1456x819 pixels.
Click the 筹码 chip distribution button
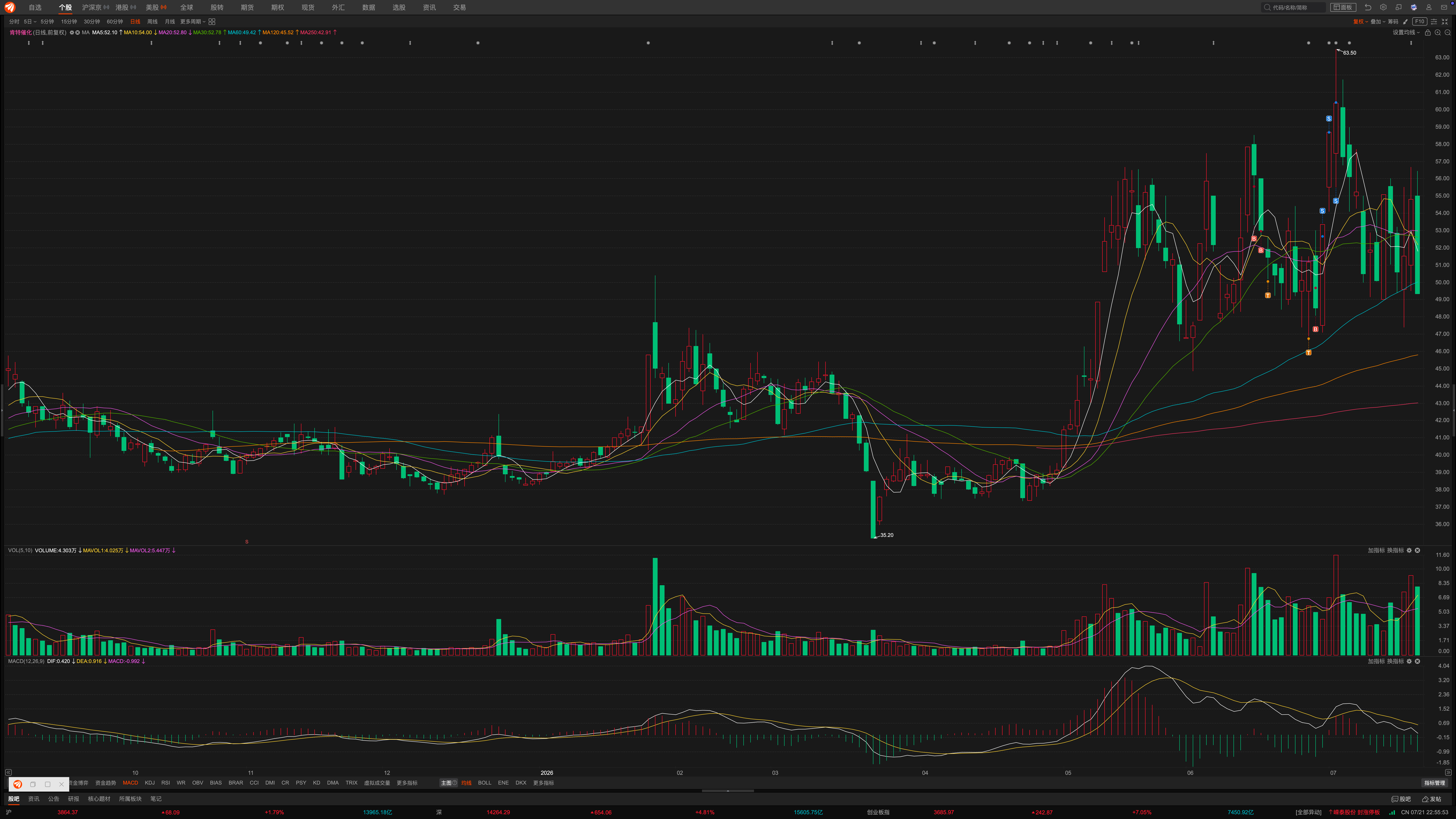point(1393,21)
